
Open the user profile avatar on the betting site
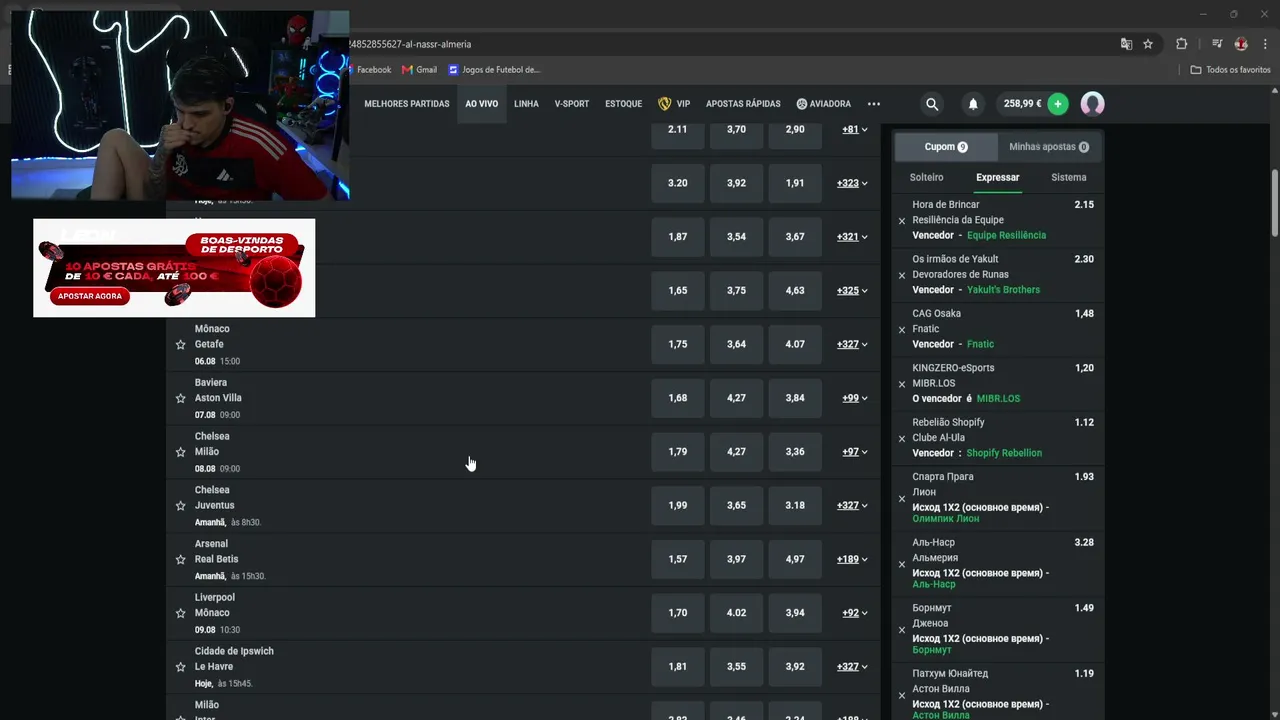(1092, 104)
